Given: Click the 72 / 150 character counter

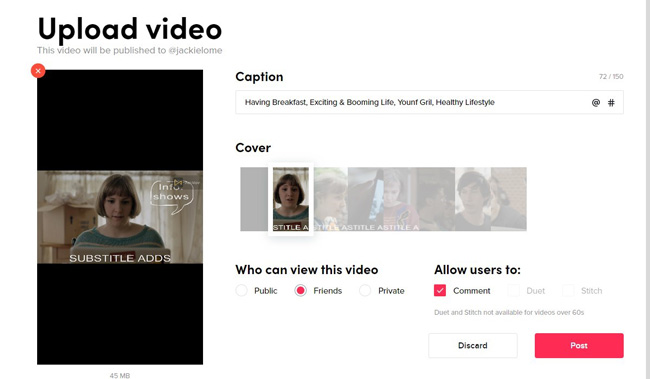Looking at the screenshot, I should click(611, 77).
